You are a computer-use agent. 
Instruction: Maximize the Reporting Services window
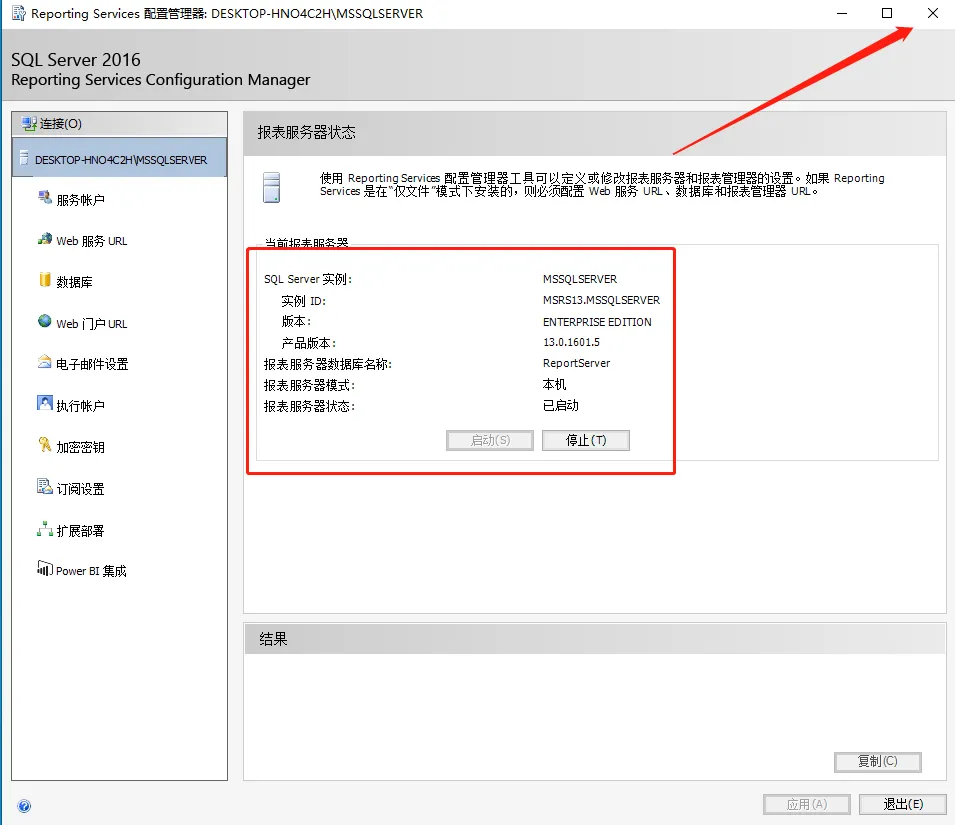[x=887, y=13]
